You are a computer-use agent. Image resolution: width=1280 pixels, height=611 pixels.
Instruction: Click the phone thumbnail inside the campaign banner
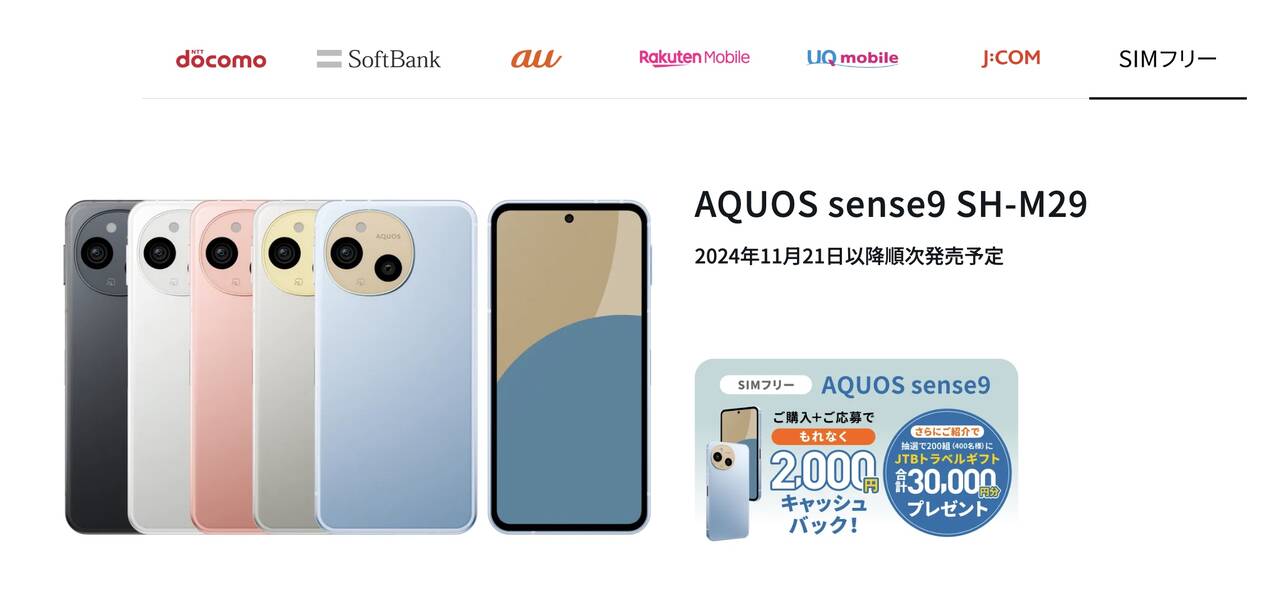coord(733,473)
